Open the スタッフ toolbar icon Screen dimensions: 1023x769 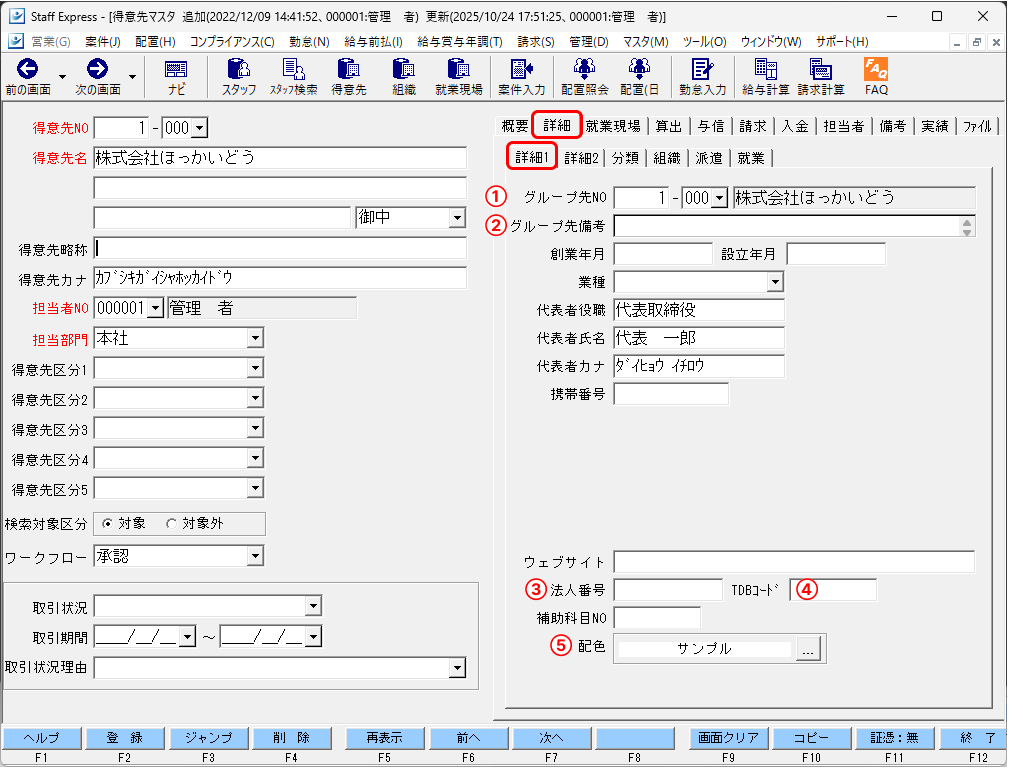click(239, 75)
